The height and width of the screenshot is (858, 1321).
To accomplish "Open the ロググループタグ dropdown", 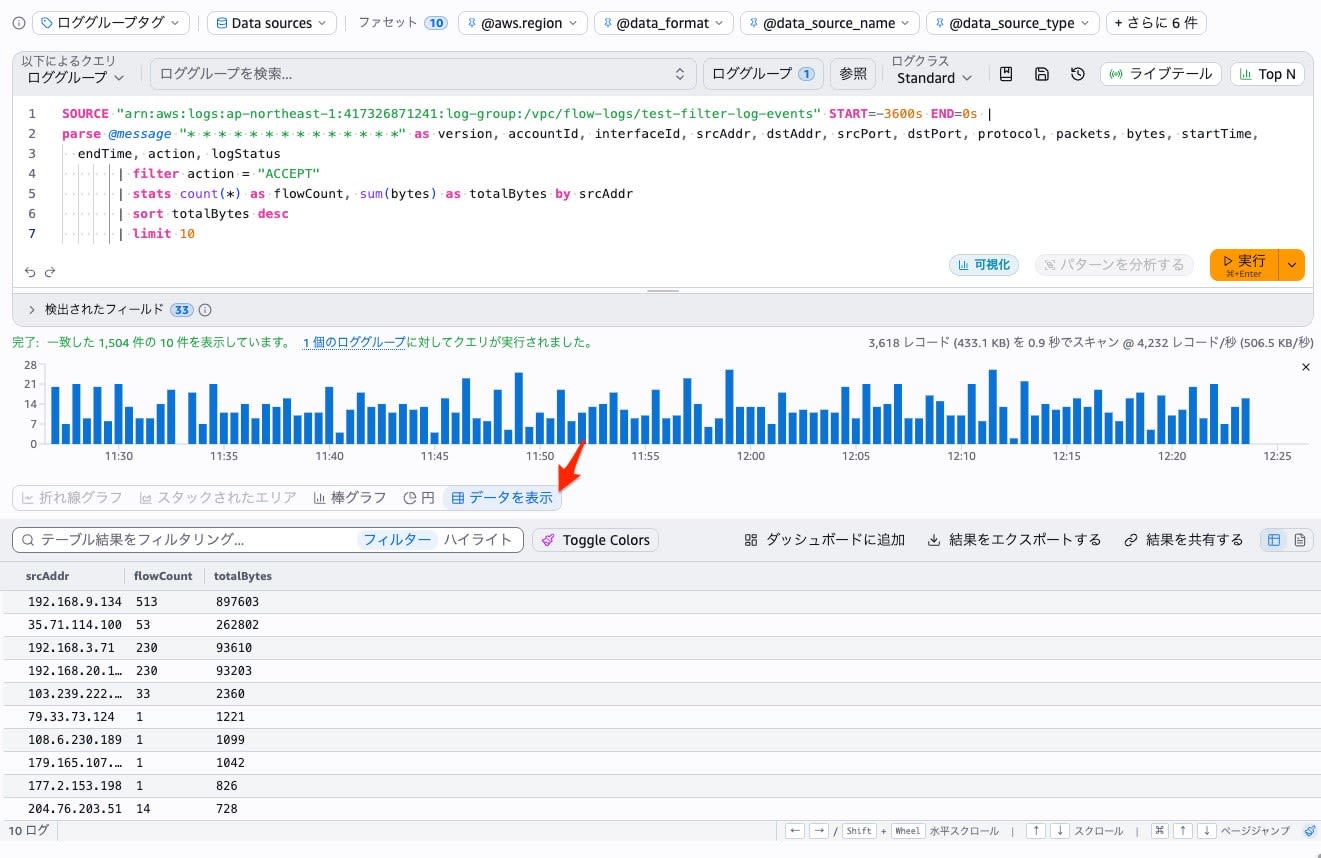I will (110, 22).
